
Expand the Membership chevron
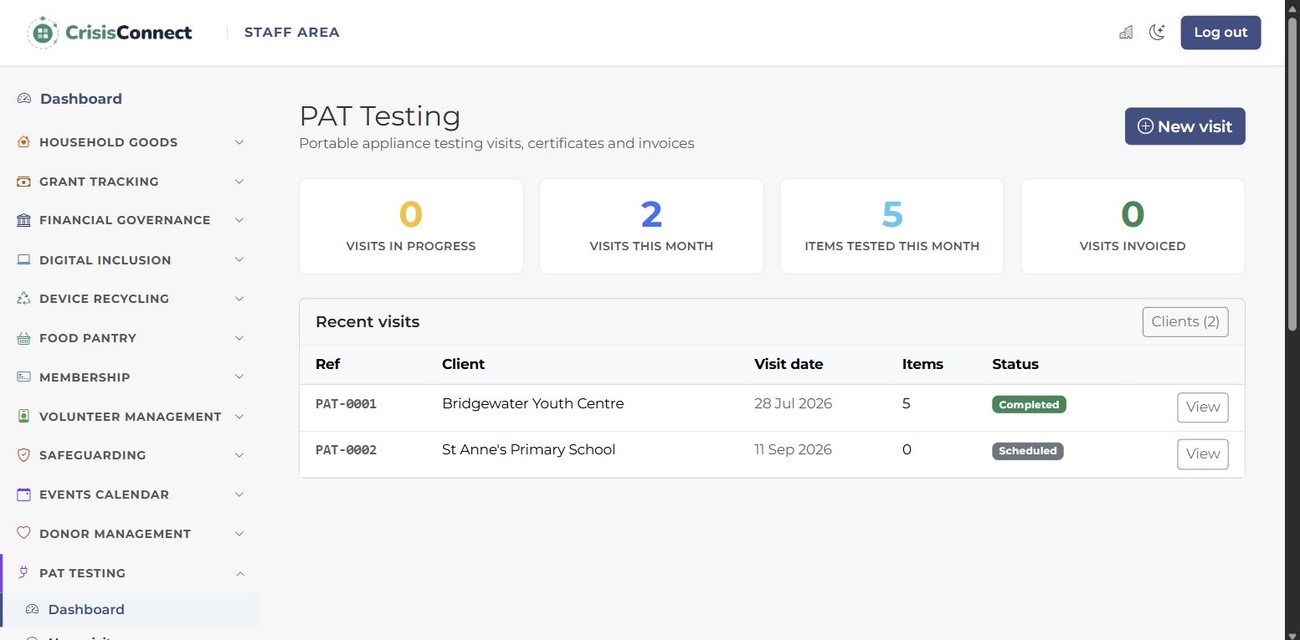(239, 377)
